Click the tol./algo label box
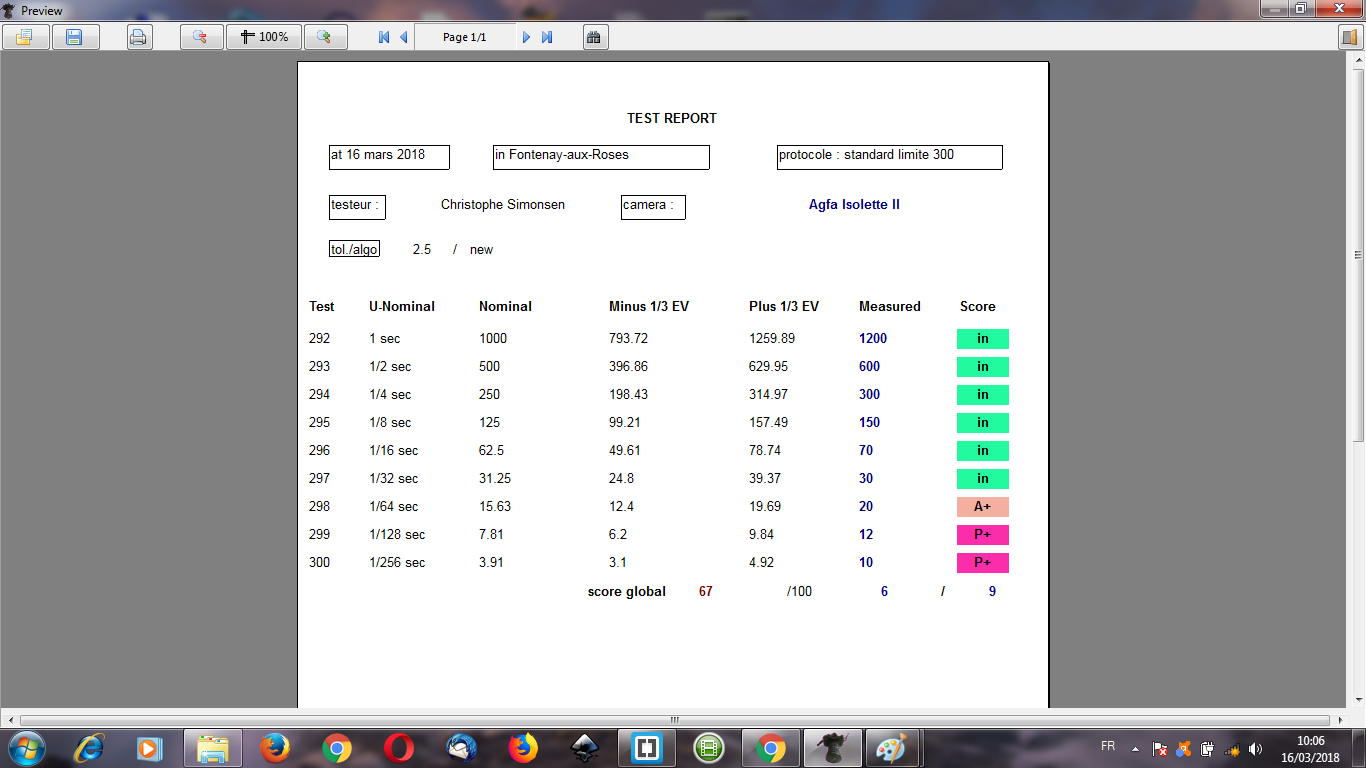The image size is (1366, 768). [354, 249]
